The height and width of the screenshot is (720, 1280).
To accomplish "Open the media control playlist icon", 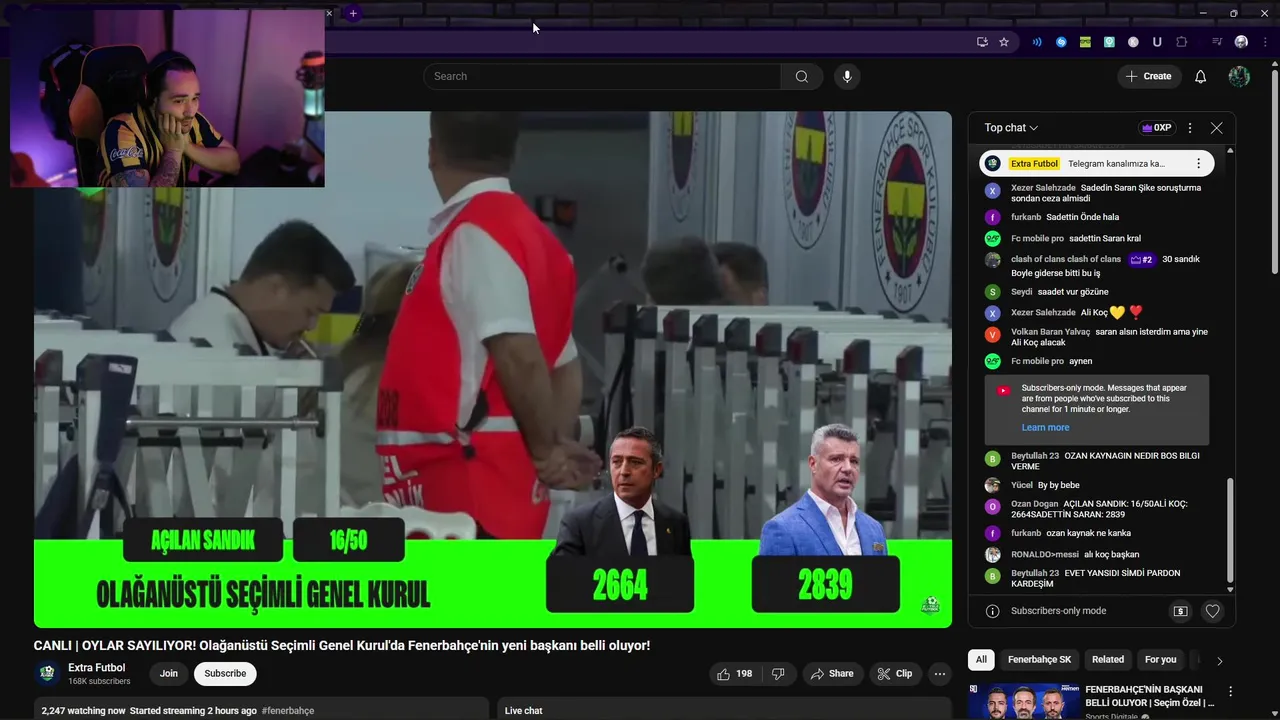I will [x=1217, y=42].
